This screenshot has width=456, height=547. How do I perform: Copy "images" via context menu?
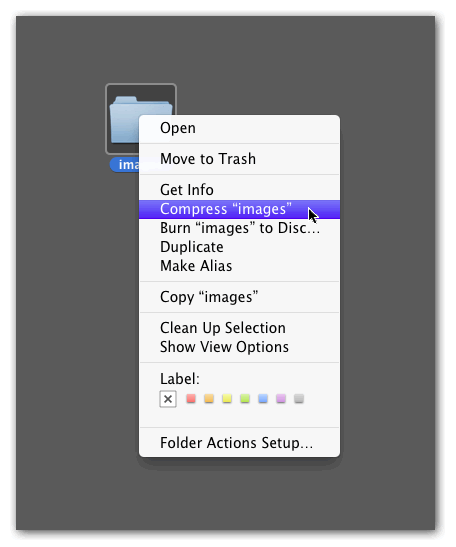[x=239, y=297]
